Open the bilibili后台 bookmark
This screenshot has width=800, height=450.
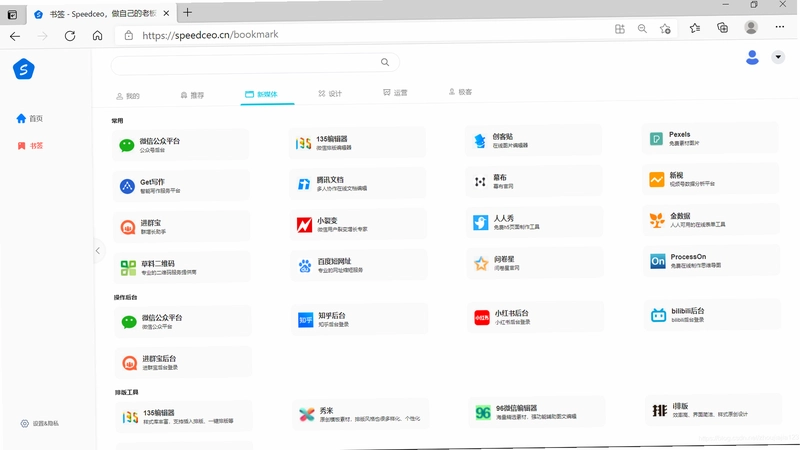(712, 315)
